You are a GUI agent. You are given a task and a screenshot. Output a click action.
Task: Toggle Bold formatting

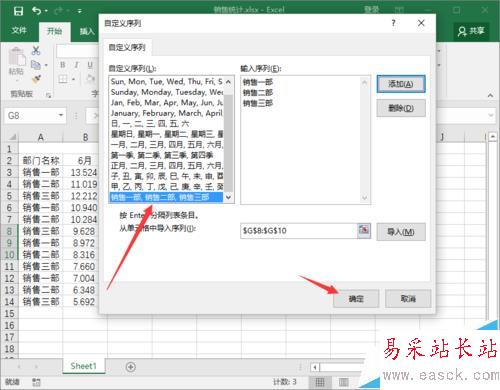(63, 65)
